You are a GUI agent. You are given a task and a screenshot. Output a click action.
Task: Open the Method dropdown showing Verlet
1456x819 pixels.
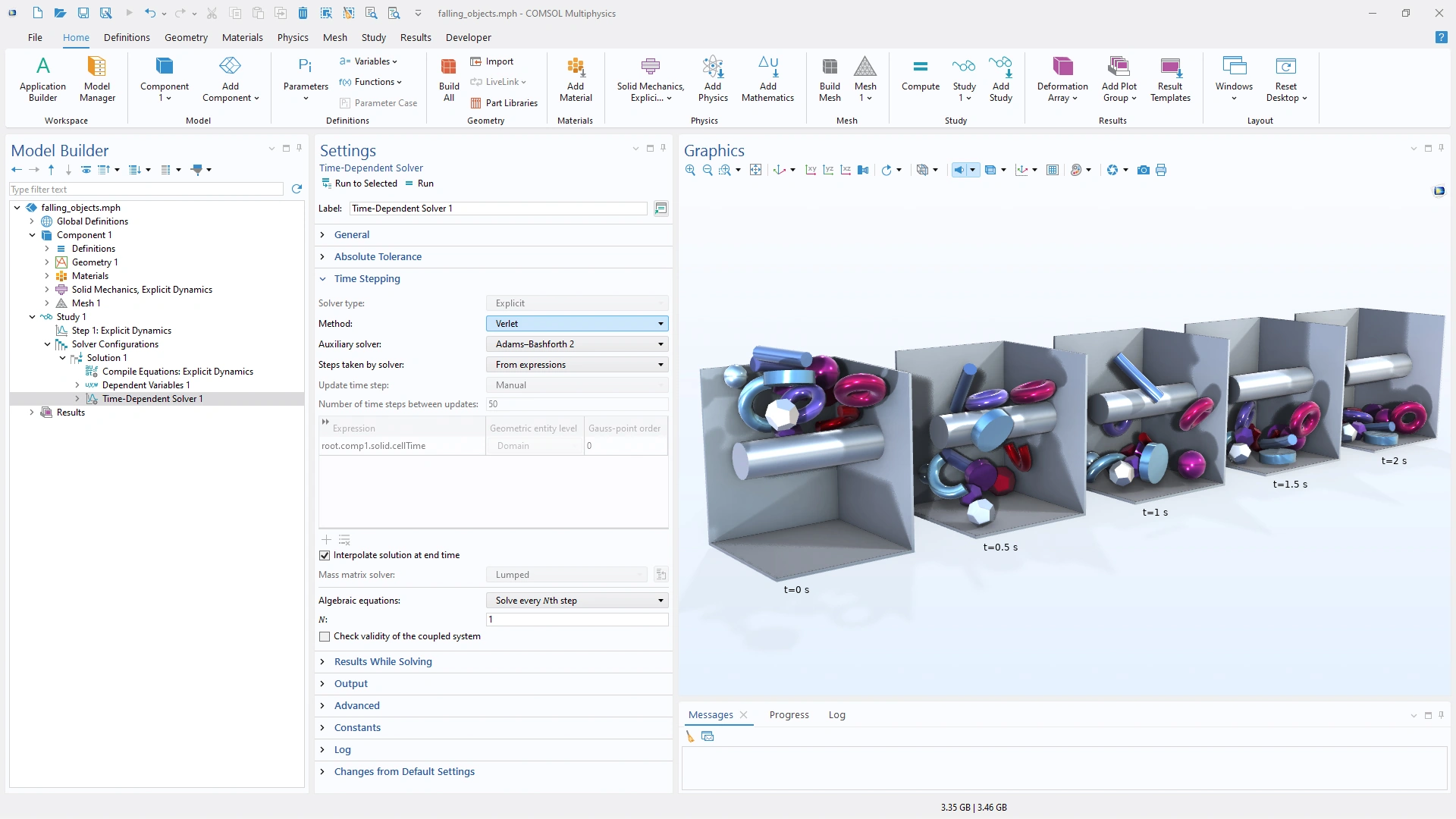pyautogui.click(x=576, y=324)
